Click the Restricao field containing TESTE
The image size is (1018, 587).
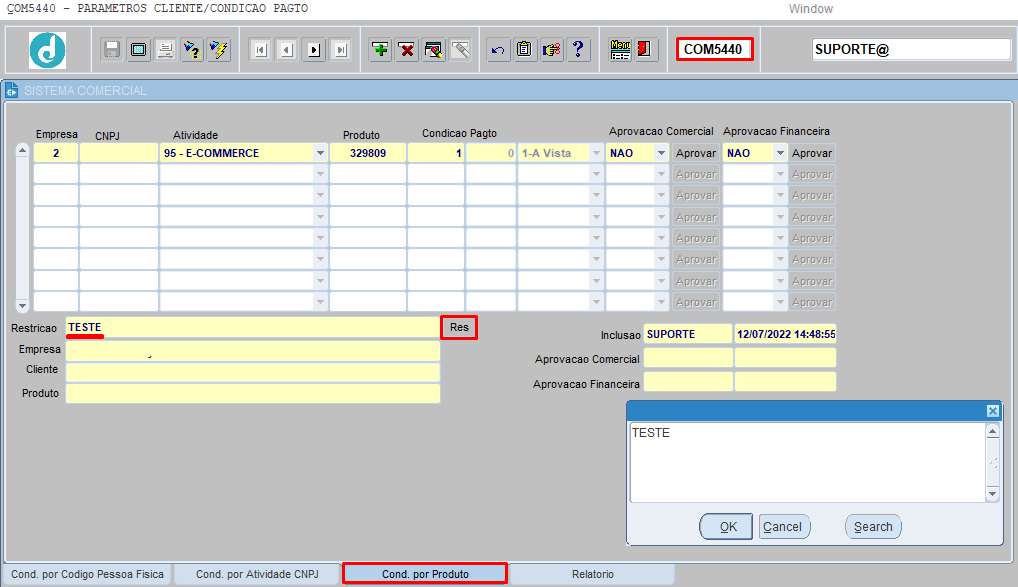[x=253, y=327]
